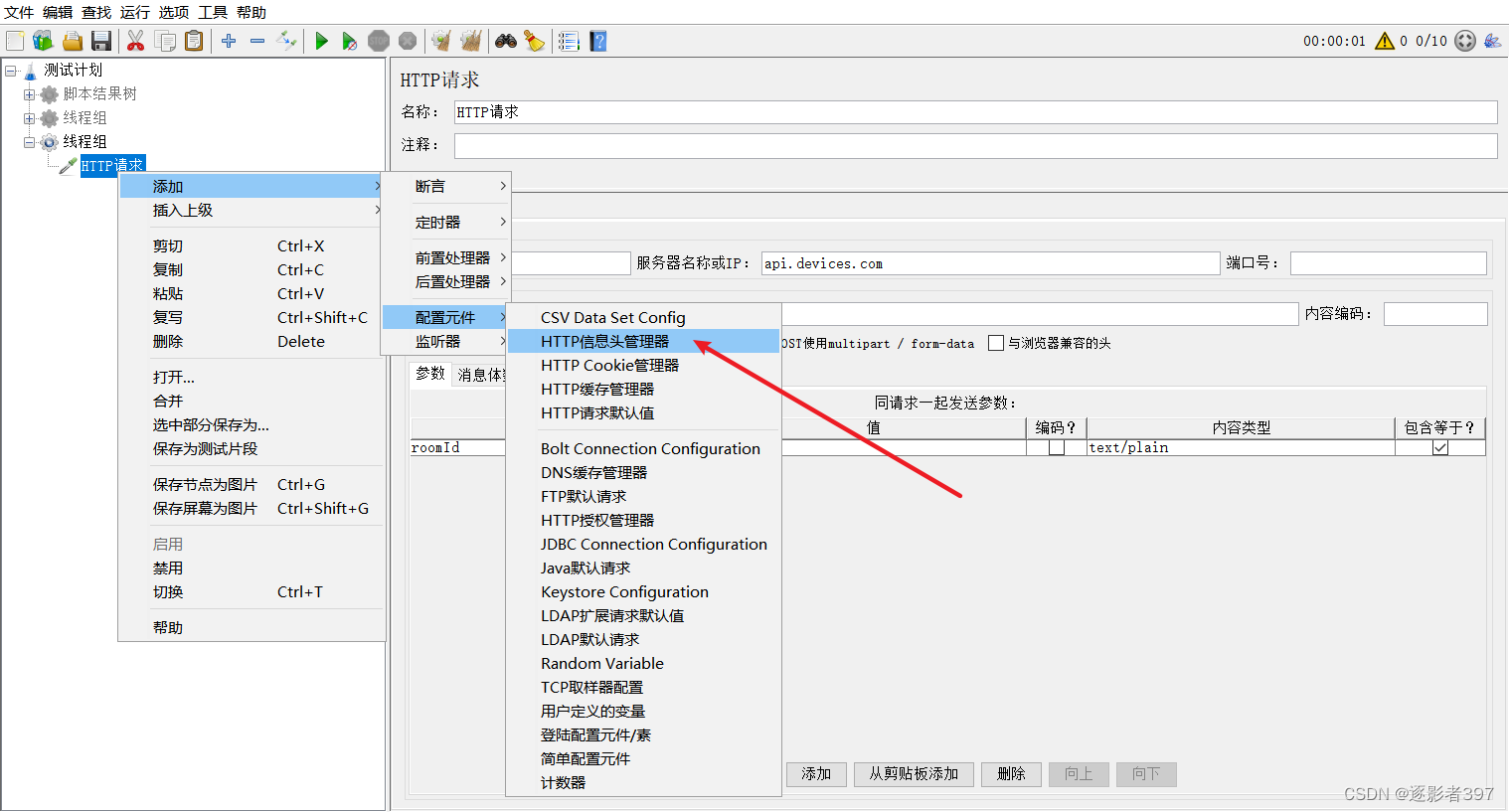Image resolution: width=1509 pixels, height=812 pixels.
Task: Click the 测试计划 flask icon in tree
Action: (x=30, y=71)
